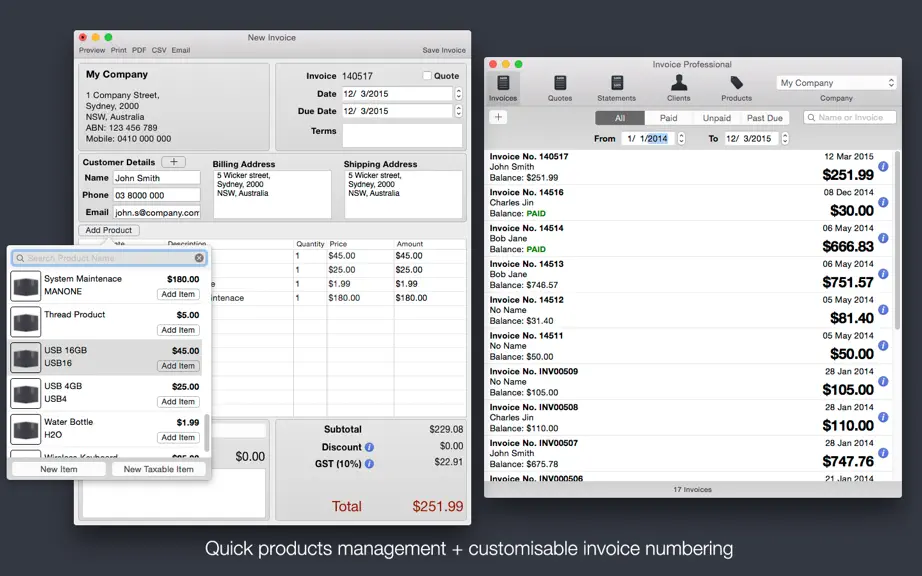Add Item for USB 4GB product
This screenshot has width=922, height=576.
178,401
